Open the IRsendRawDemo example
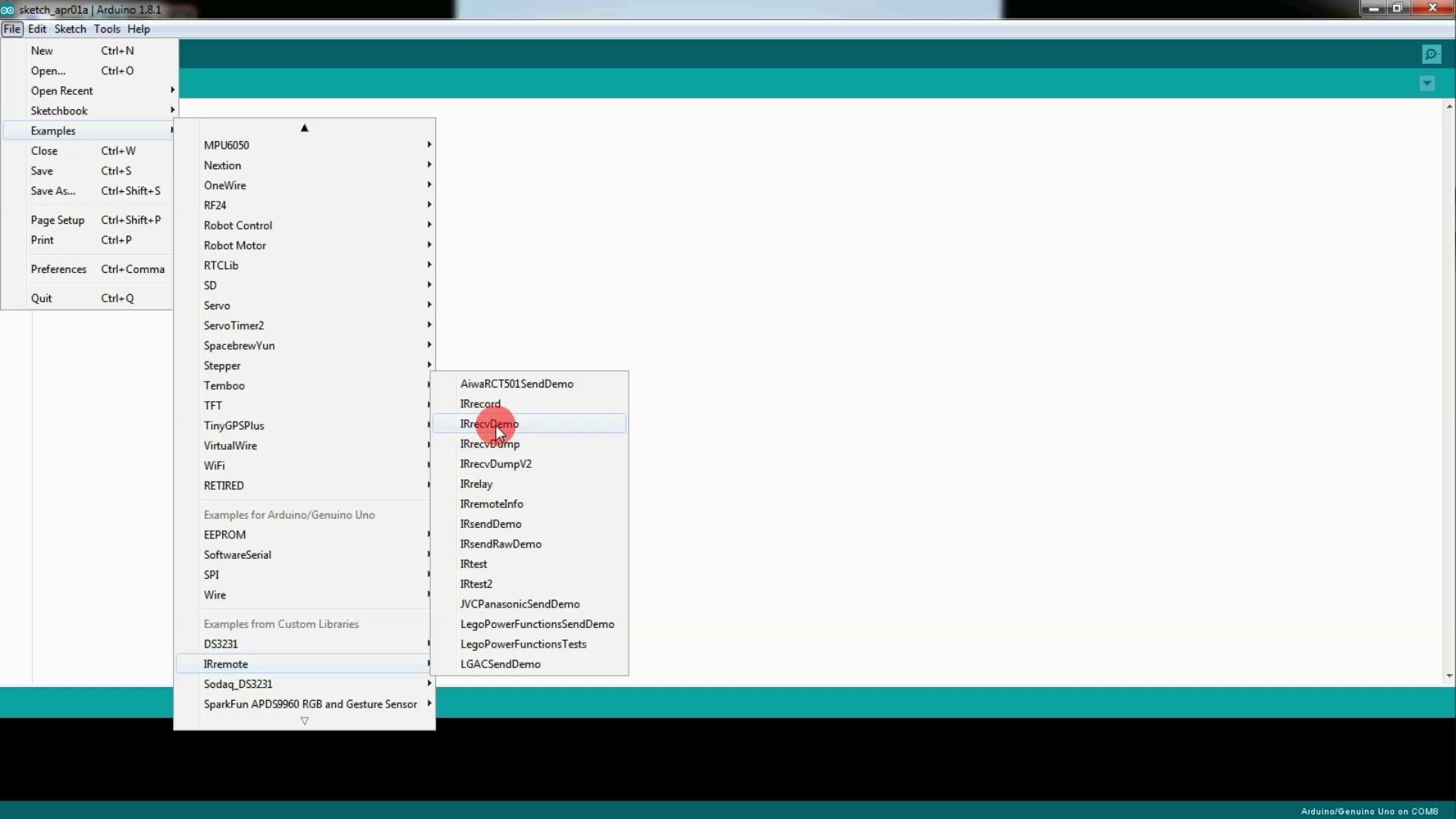 [x=500, y=544]
